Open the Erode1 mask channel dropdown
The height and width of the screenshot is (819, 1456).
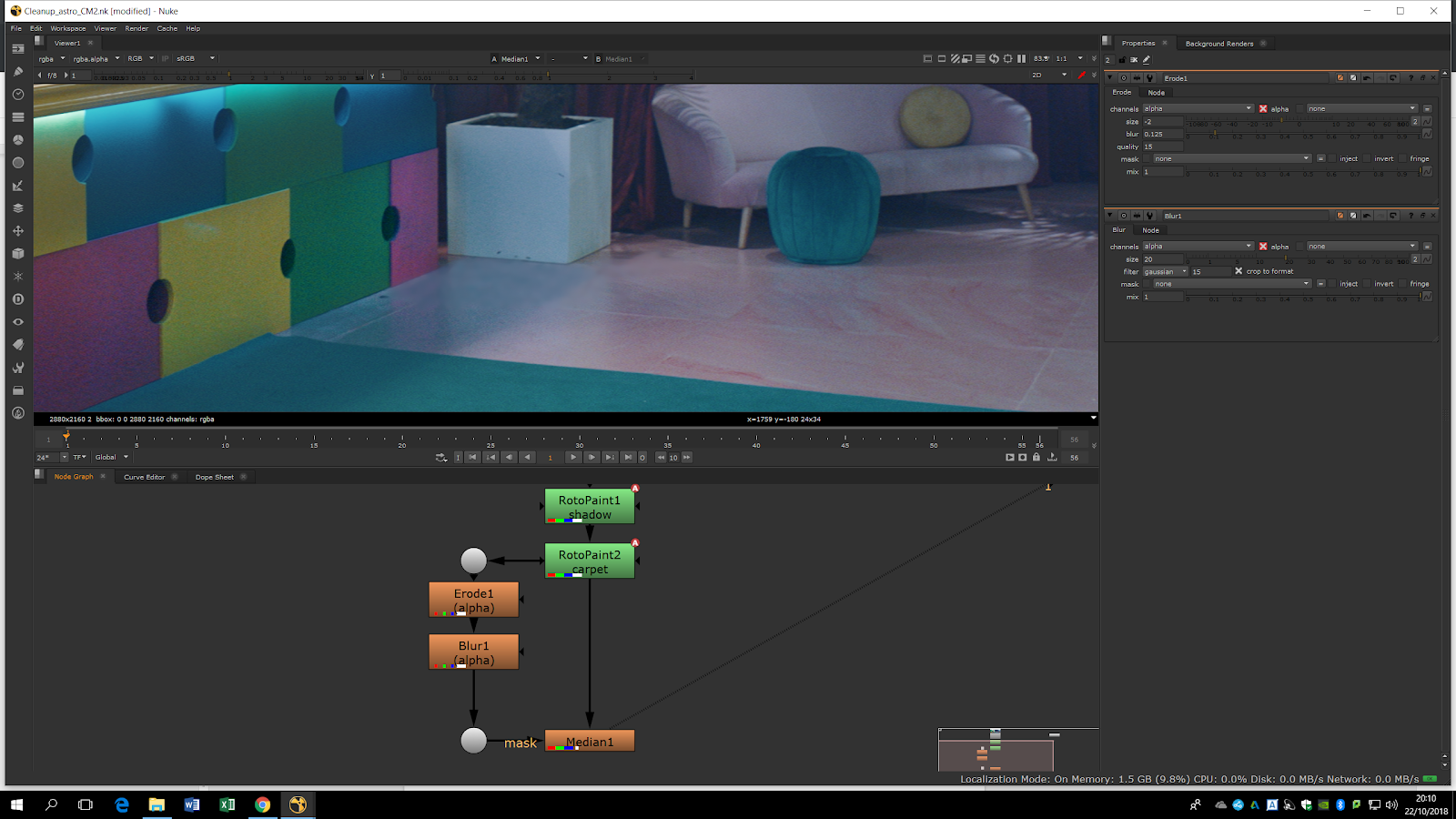point(1232,158)
